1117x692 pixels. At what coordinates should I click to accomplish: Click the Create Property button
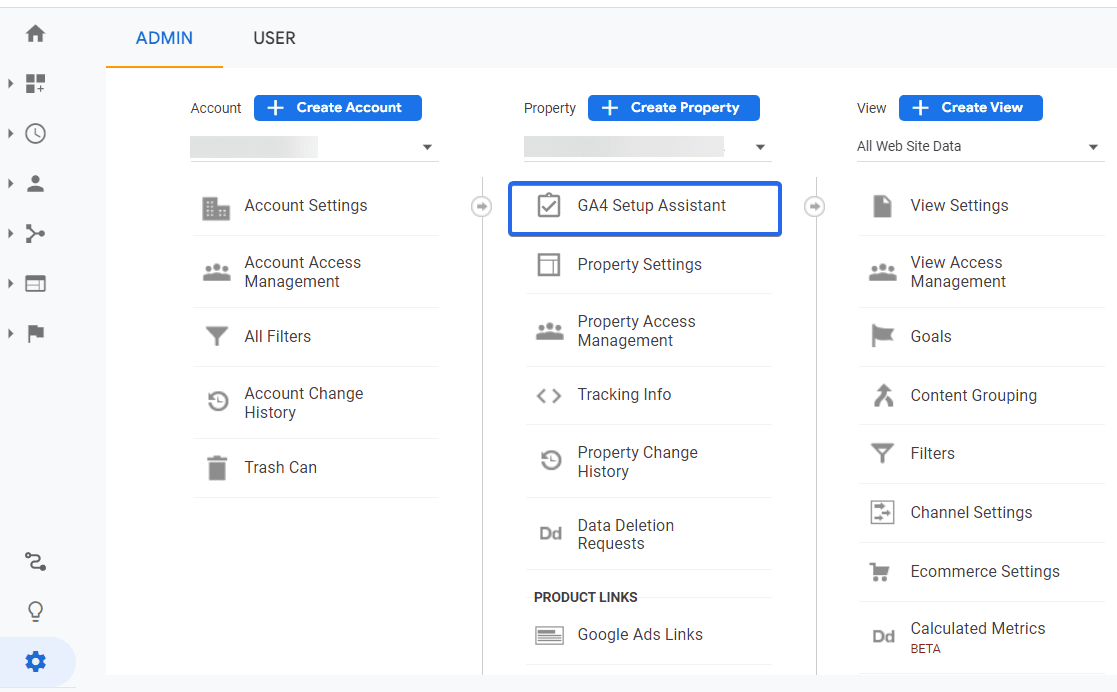[673, 108]
